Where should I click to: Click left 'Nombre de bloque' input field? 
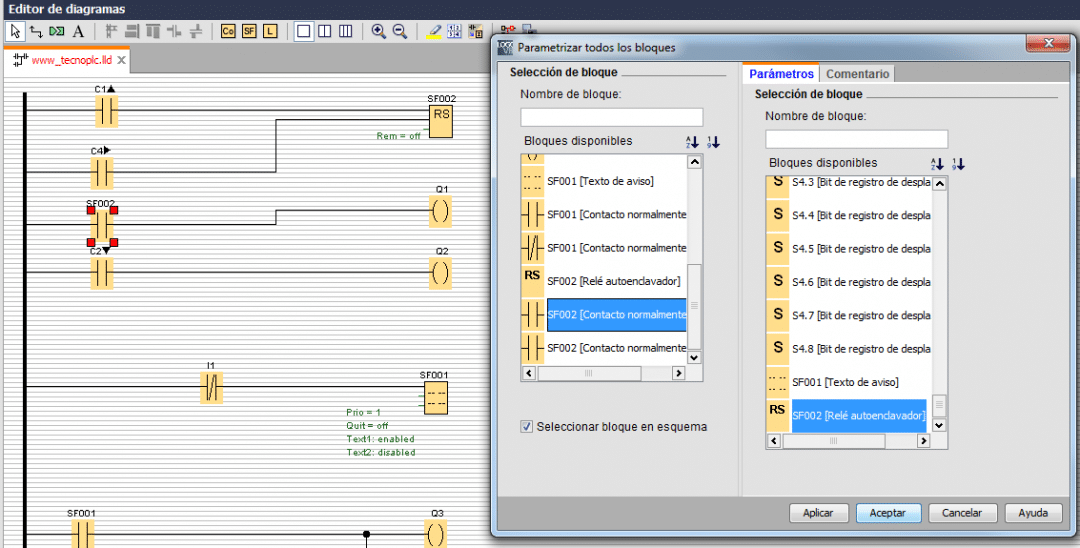pyautogui.click(x=611, y=117)
